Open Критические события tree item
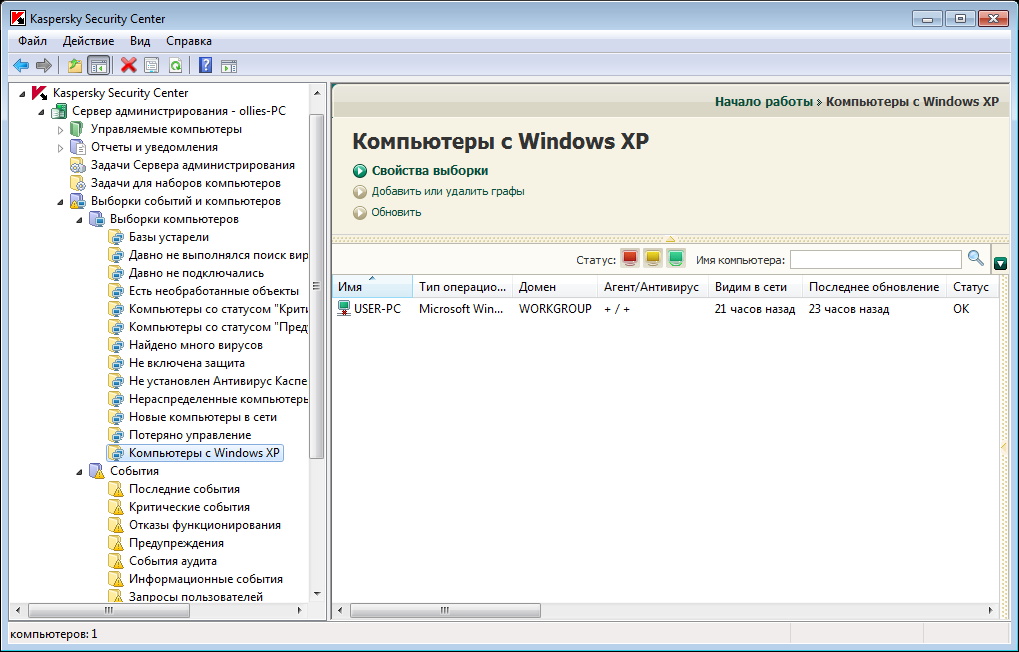This screenshot has width=1019, height=652. click(x=189, y=507)
